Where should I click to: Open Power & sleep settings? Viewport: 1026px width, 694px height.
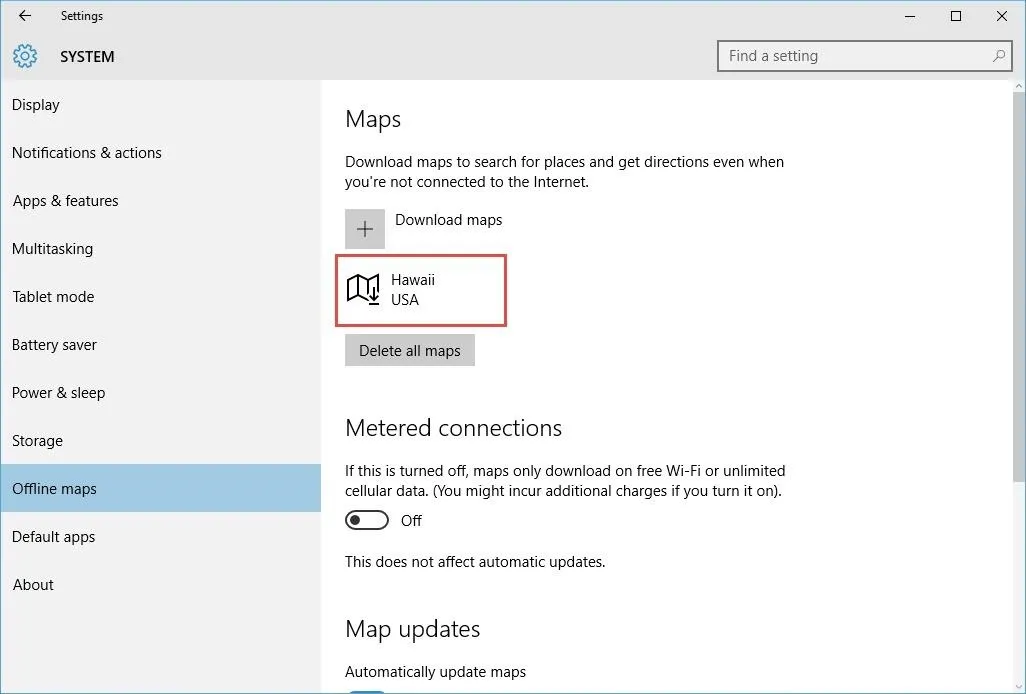coord(160,392)
